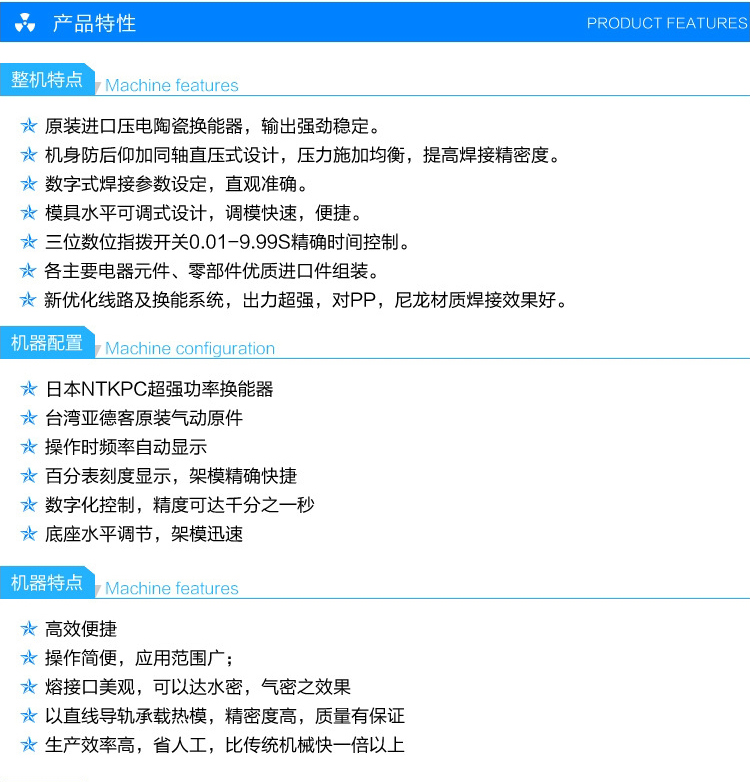Image resolution: width=750 pixels, height=782 pixels.
Task: Click the star bullet next to 数字式焊接参数设定
Action: [28, 185]
